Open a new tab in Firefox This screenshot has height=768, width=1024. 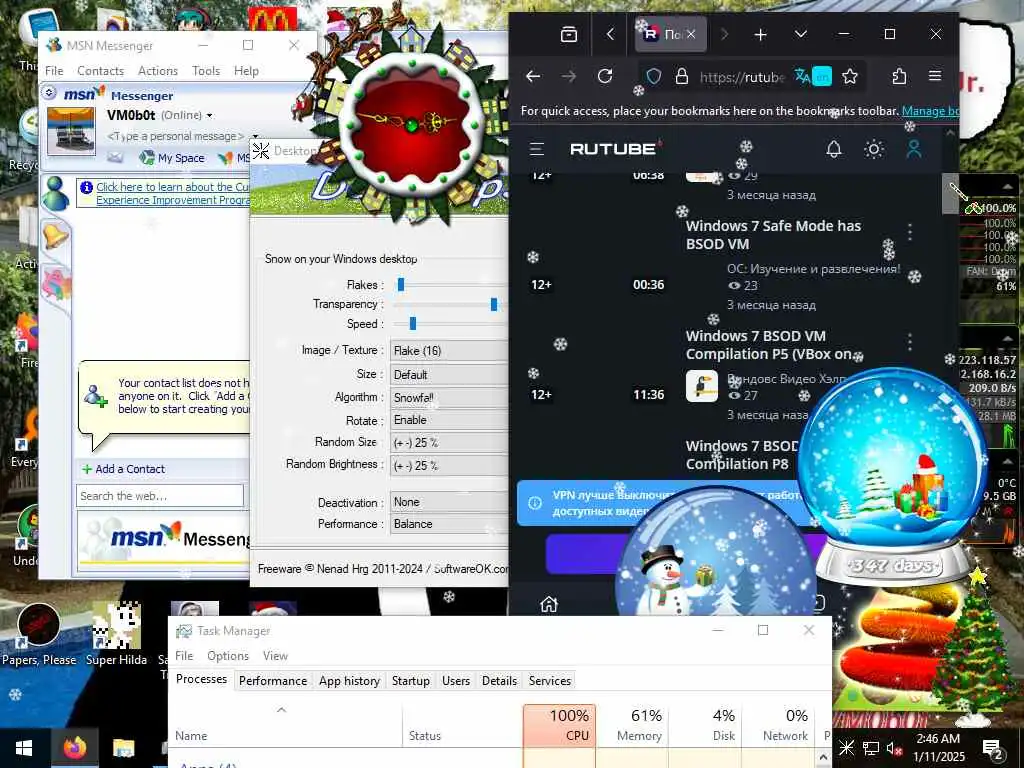tap(760, 35)
